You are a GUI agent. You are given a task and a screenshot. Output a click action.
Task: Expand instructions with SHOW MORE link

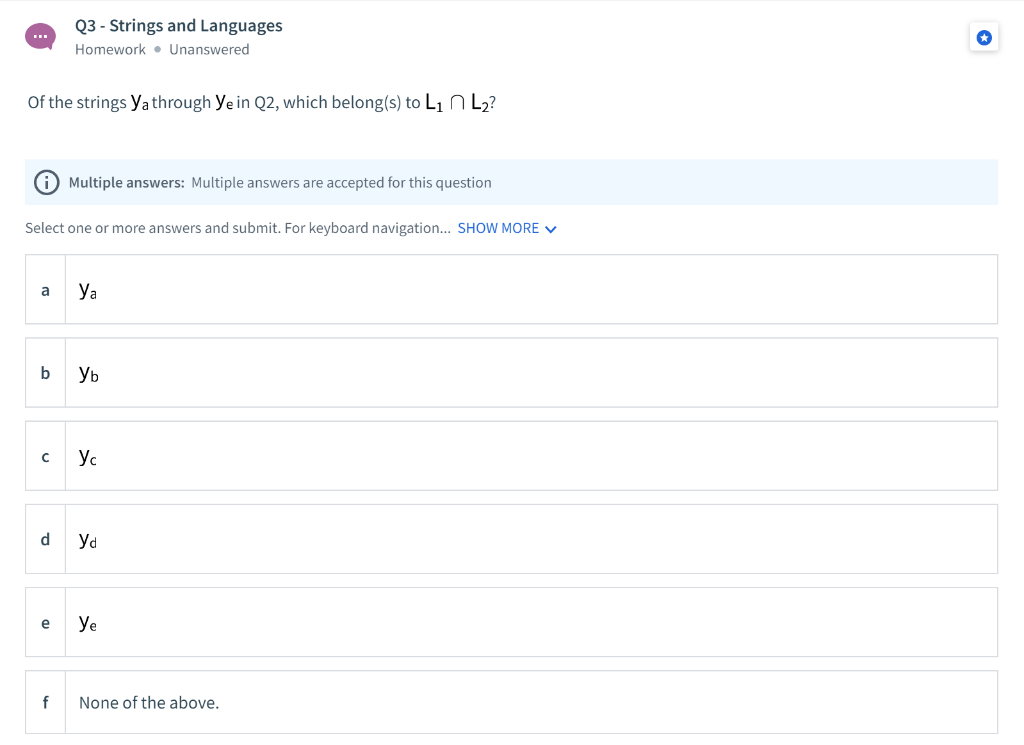pos(498,229)
